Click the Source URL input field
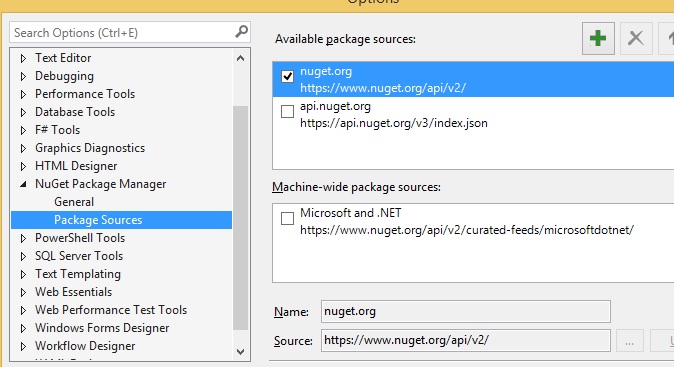Image resolution: width=674 pixels, height=367 pixels. pyautogui.click(x=466, y=340)
